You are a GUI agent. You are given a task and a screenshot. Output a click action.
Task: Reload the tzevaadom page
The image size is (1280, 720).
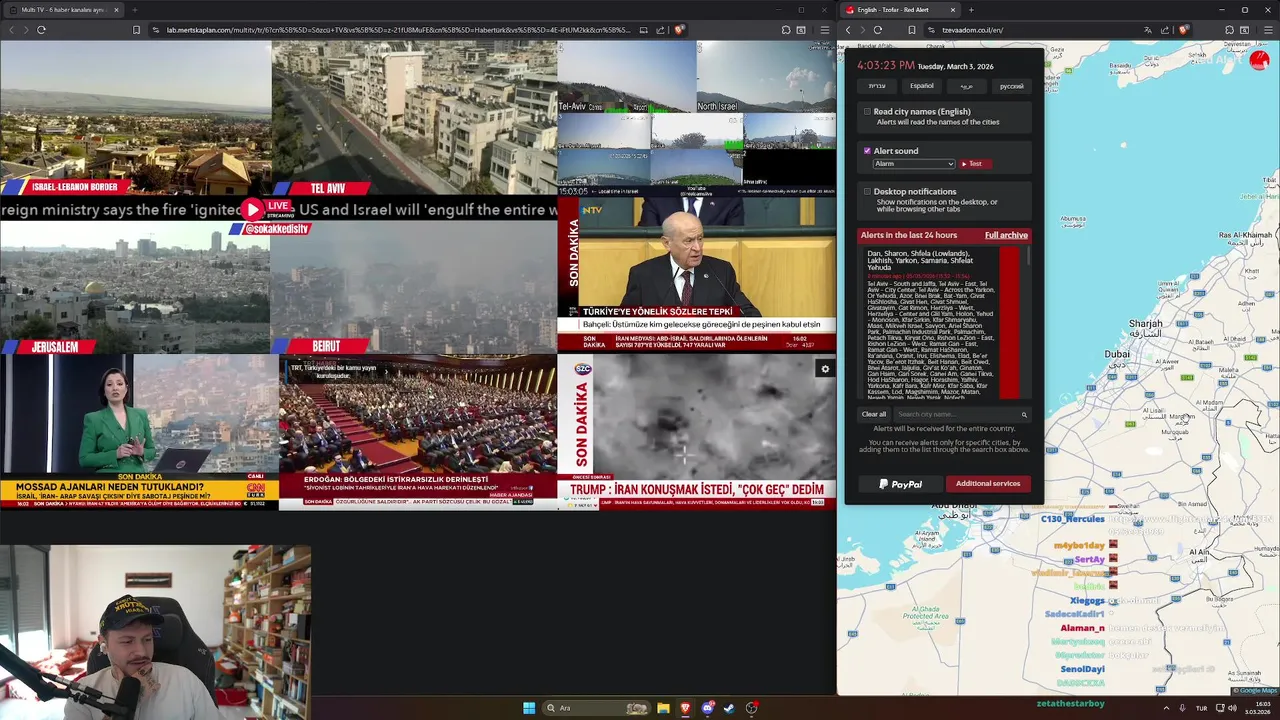point(877,30)
